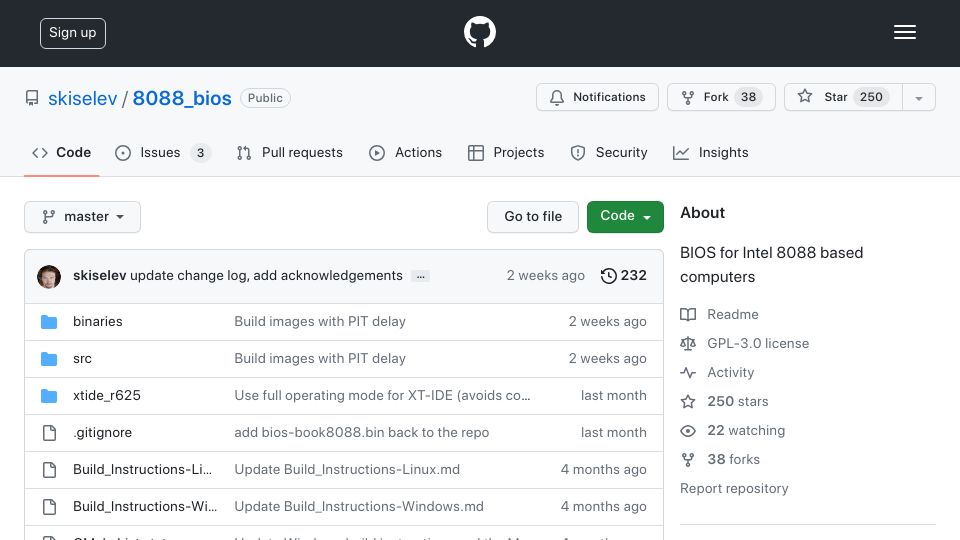Screen dimensions: 960x540
Task: Open the xtide_r625 folder name
Action: click(x=107, y=396)
